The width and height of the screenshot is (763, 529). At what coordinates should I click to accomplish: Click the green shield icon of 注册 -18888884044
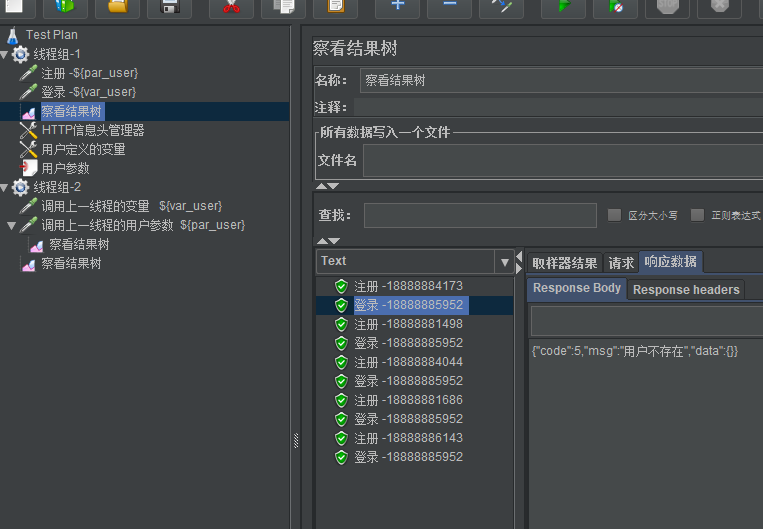(342, 362)
